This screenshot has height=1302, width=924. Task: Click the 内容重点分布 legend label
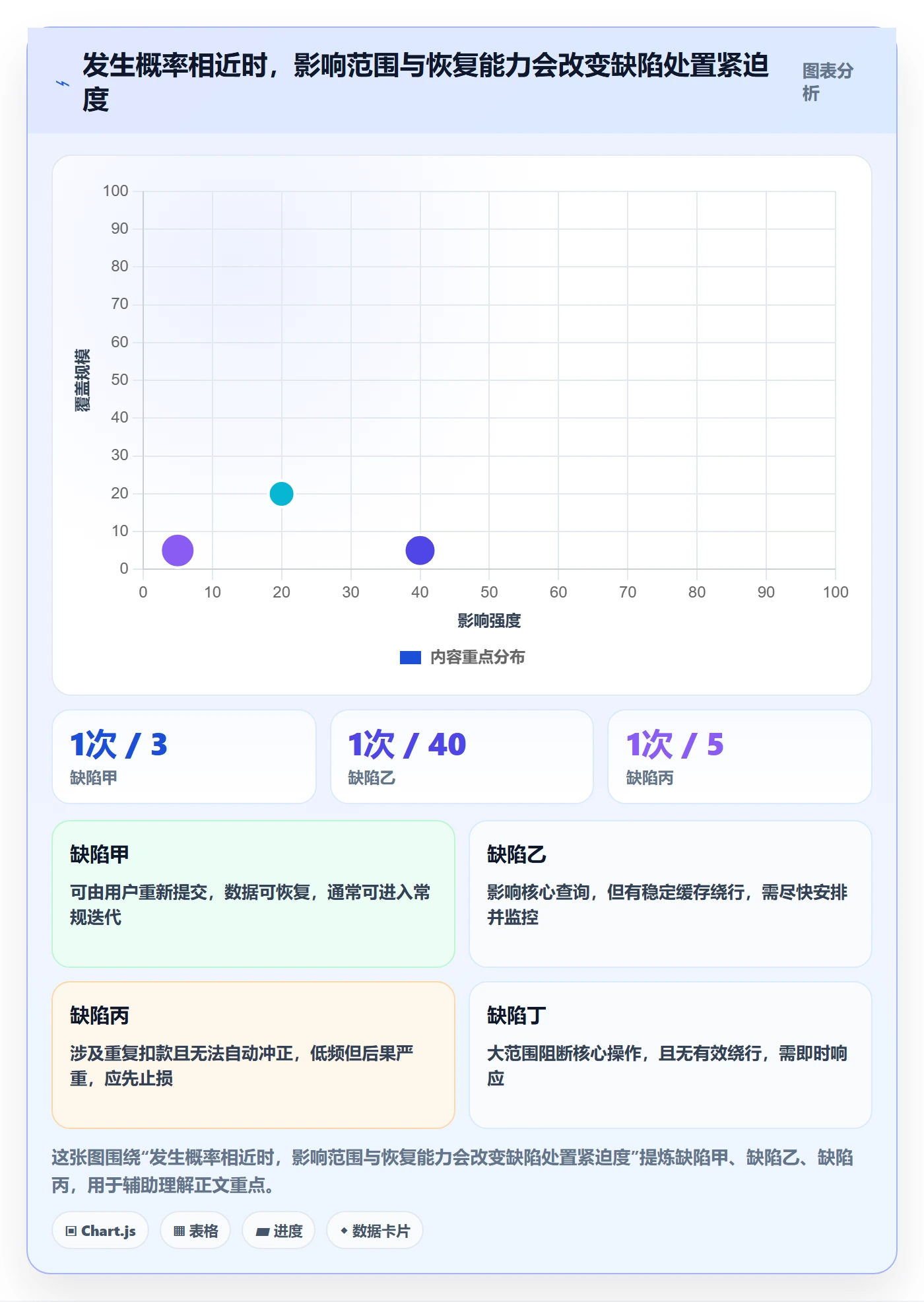[x=478, y=658]
